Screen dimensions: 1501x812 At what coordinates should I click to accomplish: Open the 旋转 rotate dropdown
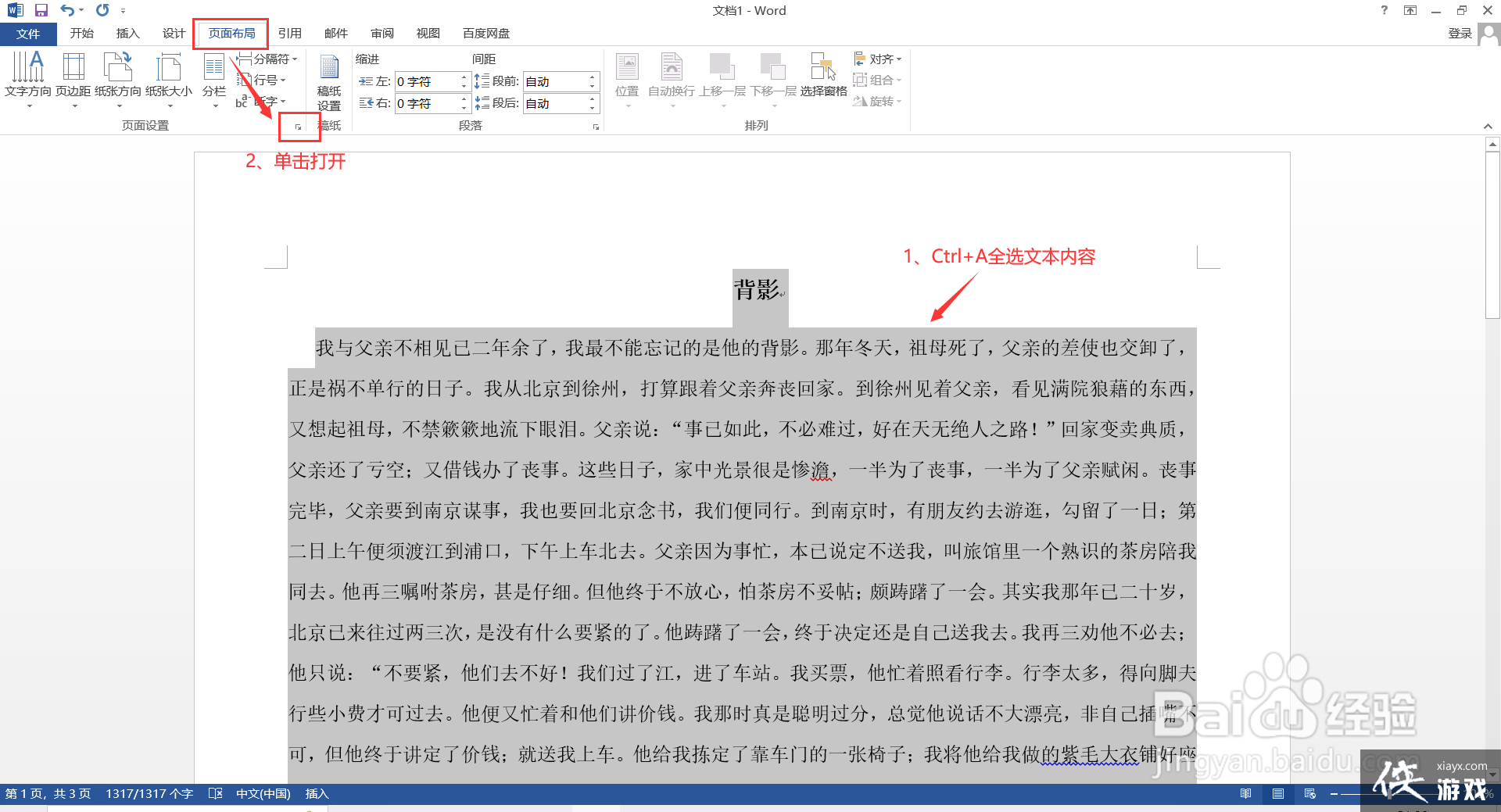coord(878,102)
